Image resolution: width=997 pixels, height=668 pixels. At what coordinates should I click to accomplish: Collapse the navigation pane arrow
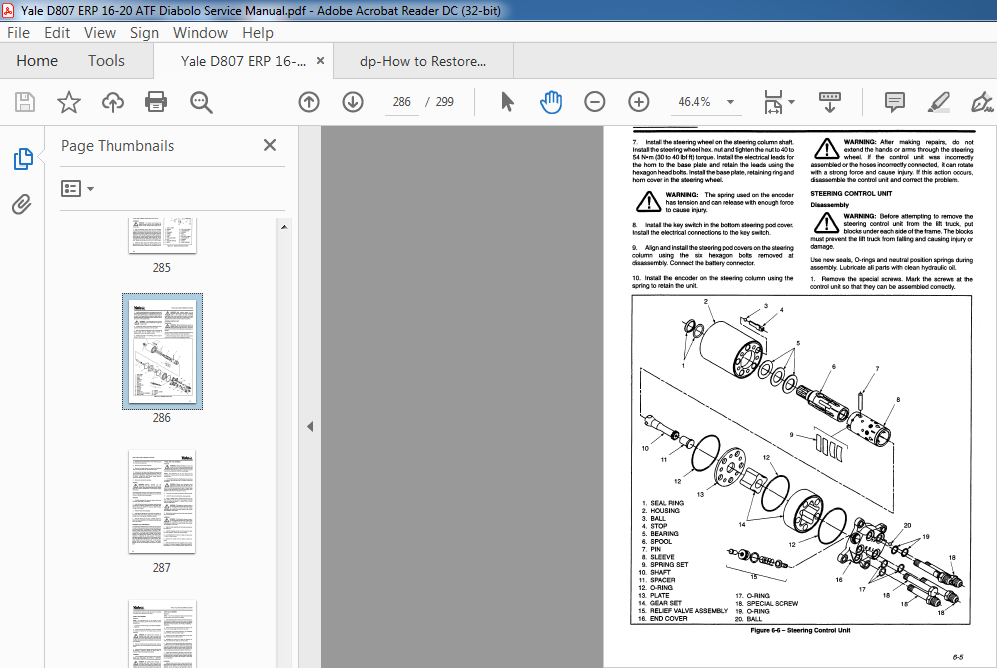click(x=310, y=426)
